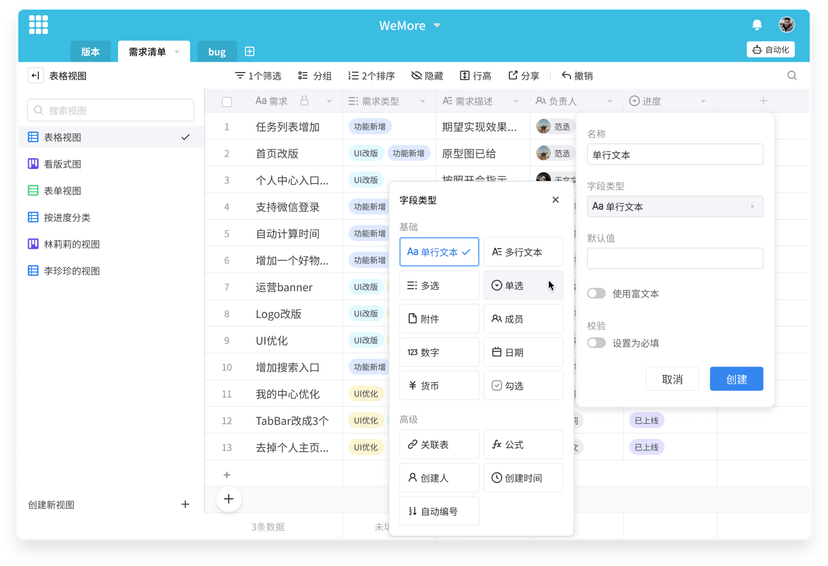The image size is (828, 566).
Task: Collapse the sidebar with the arrow icon
Action: [x=35, y=76]
